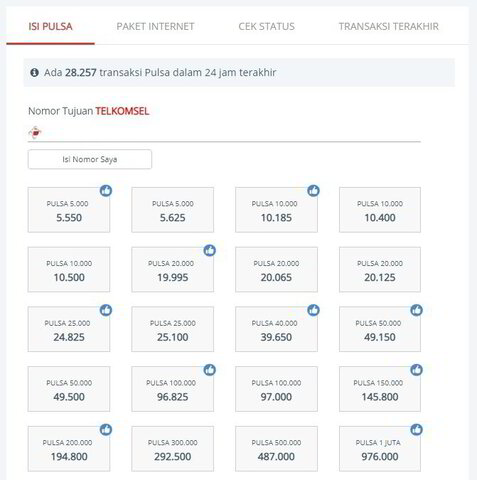
Task: Choose Pulsa 10.000 priced 10.400
Action: (380, 210)
